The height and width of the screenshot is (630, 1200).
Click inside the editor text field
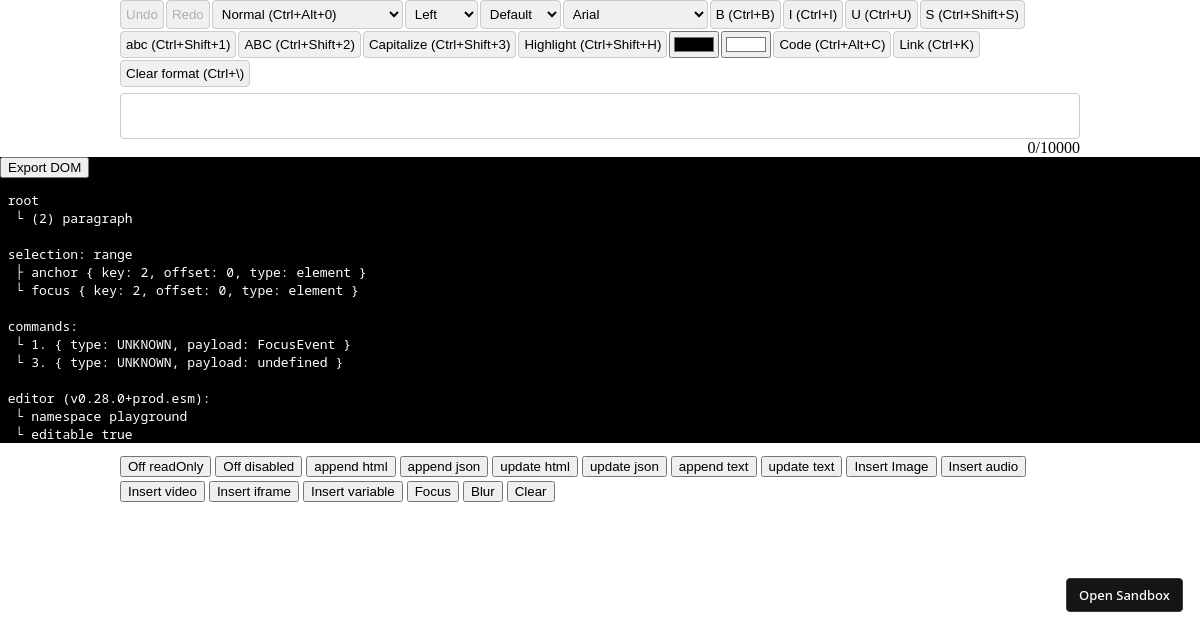coord(600,115)
